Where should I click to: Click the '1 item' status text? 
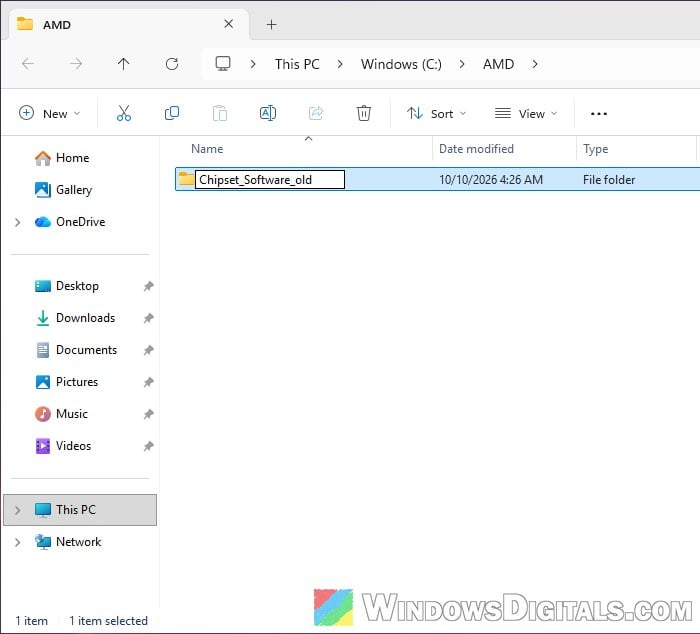(31, 621)
